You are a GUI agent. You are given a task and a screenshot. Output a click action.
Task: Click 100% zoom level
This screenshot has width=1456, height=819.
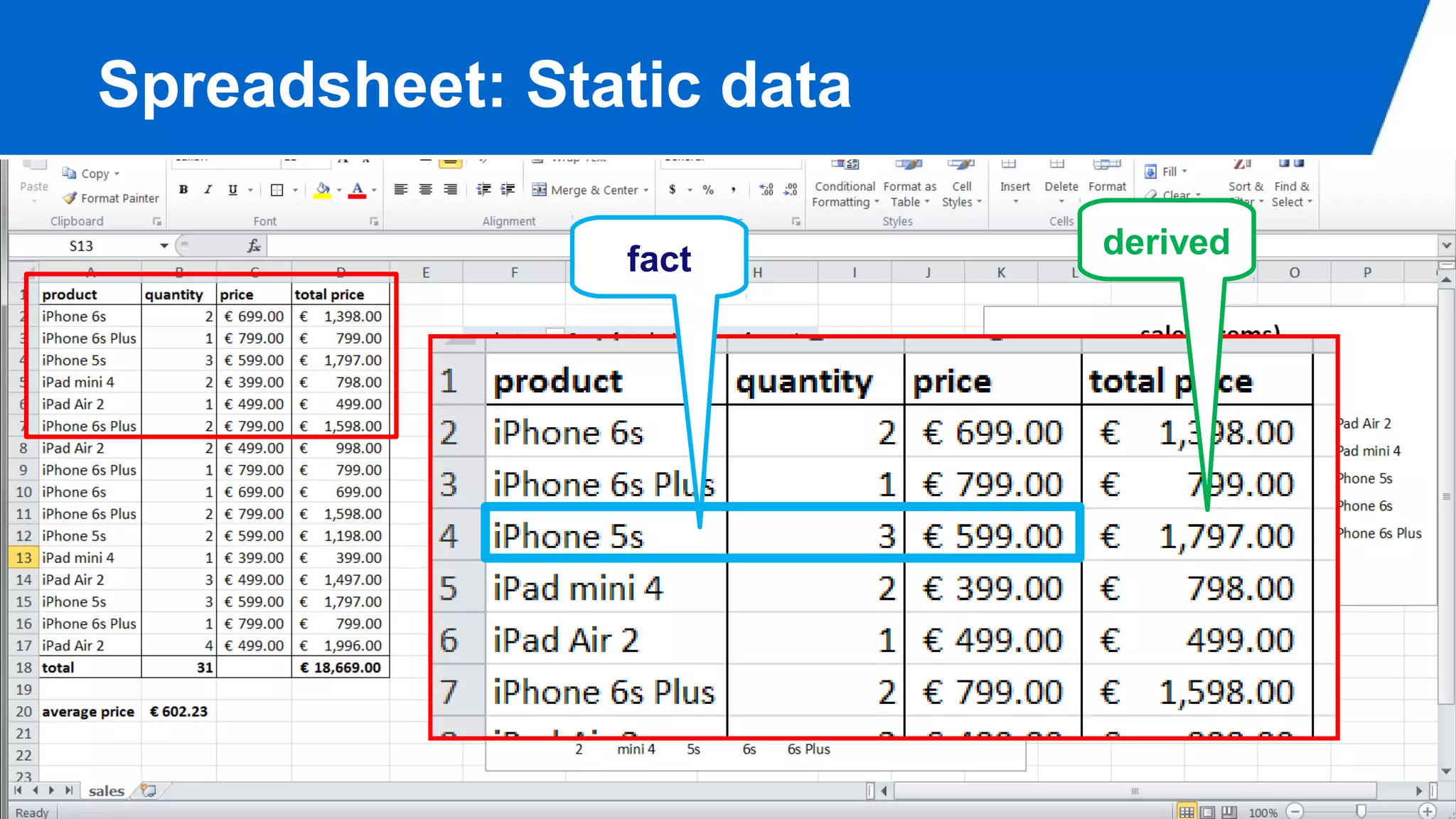pyautogui.click(x=1263, y=813)
